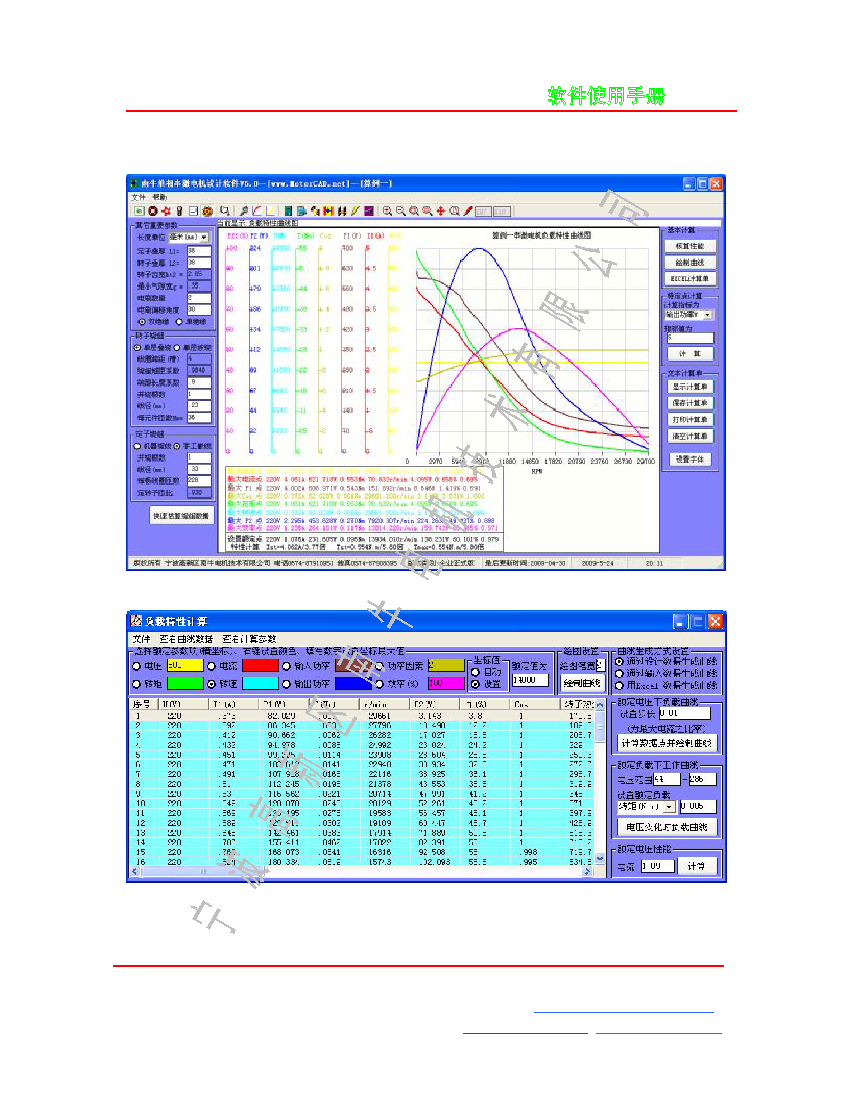This screenshot has height=1100, width=850.
Task: Click the purple chart icon in toolbar
Action: 369,211
